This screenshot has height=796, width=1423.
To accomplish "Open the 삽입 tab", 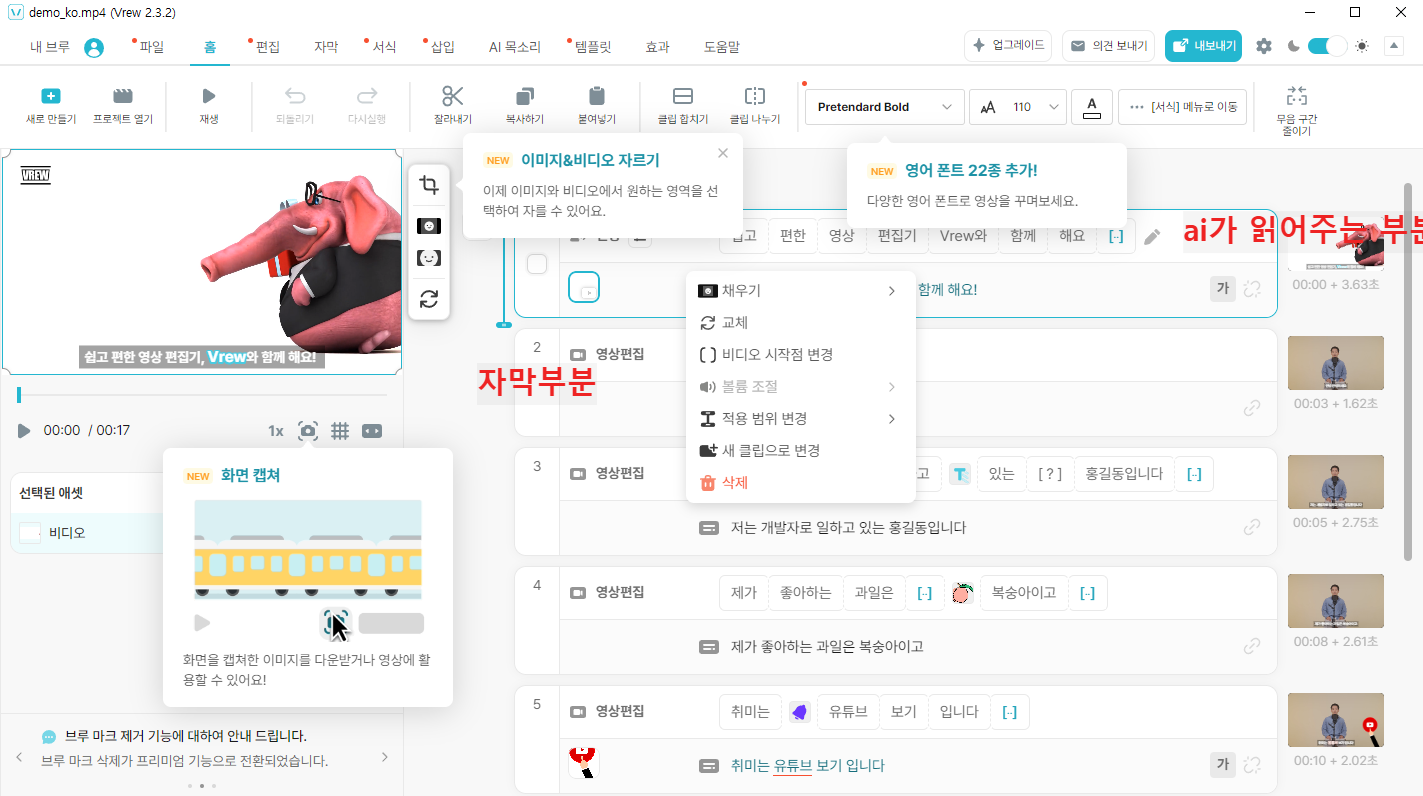I will 442,47.
